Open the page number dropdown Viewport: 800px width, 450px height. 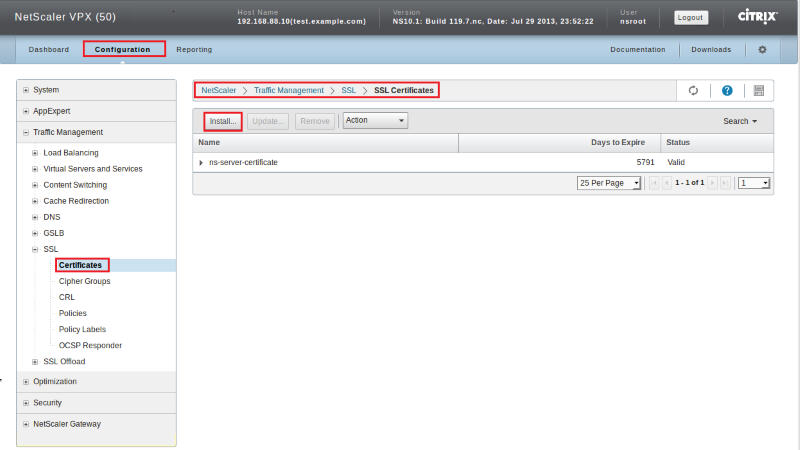tap(754, 183)
